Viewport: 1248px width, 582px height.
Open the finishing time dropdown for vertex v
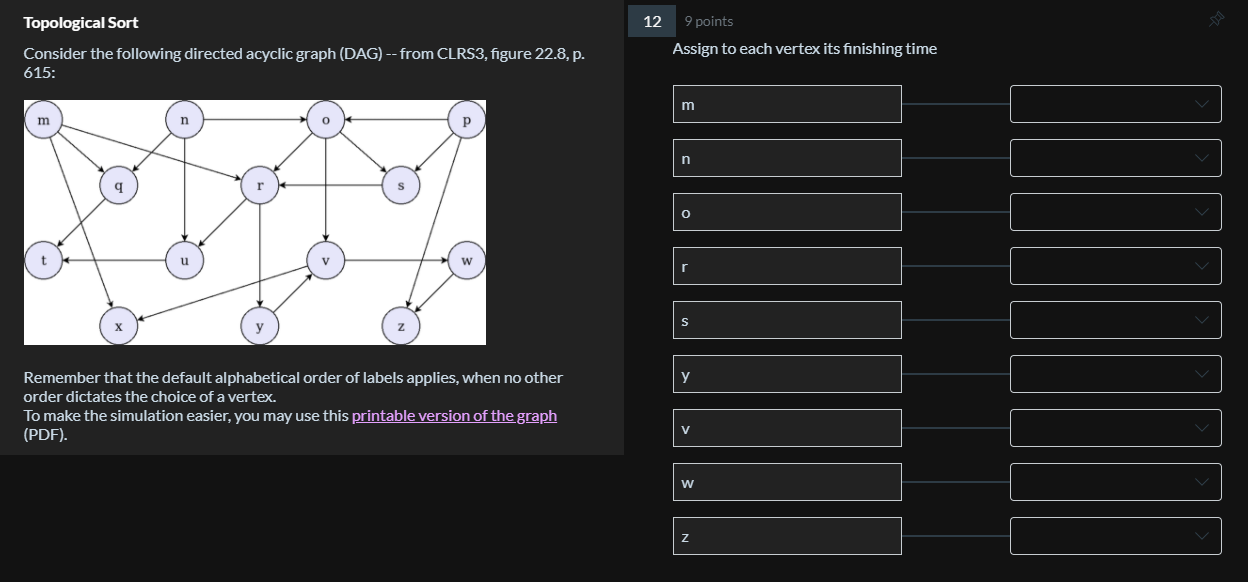(1116, 427)
